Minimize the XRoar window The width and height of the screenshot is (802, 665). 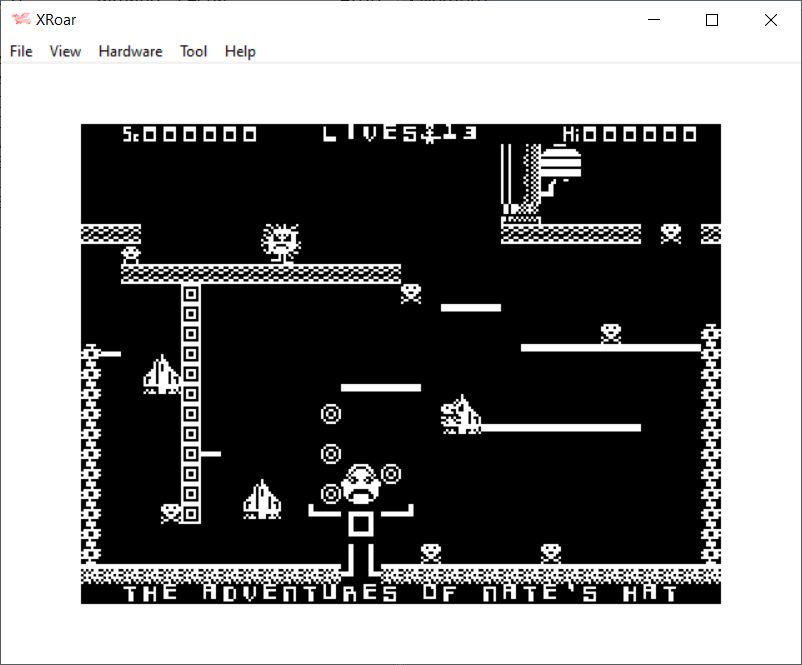click(x=654, y=20)
